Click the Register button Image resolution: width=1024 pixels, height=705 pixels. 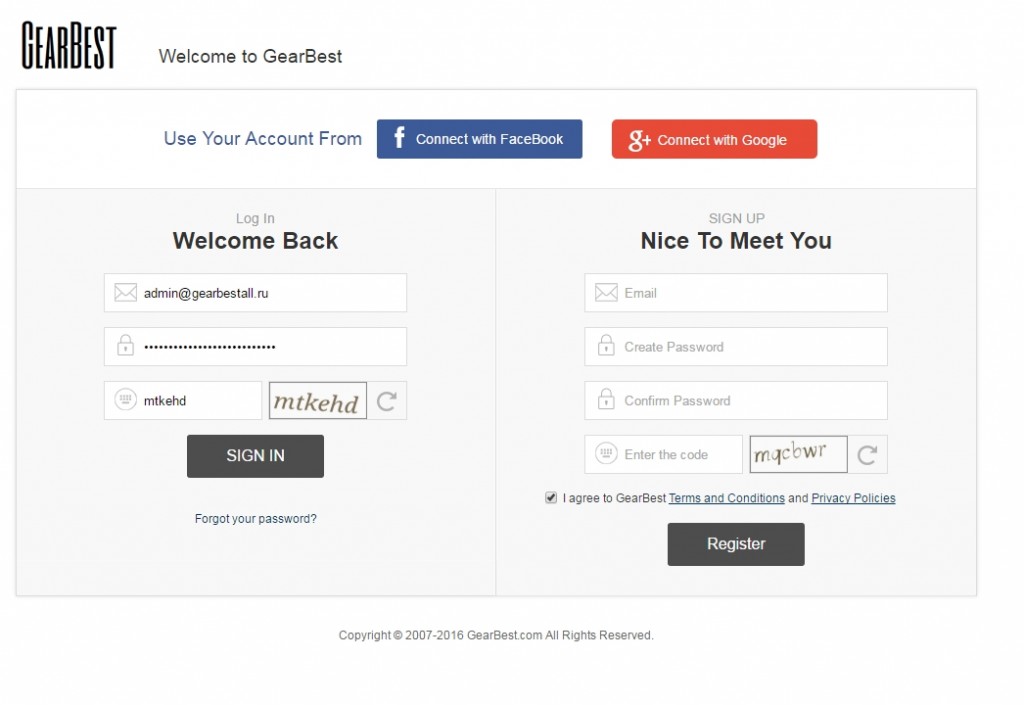[736, 544]
